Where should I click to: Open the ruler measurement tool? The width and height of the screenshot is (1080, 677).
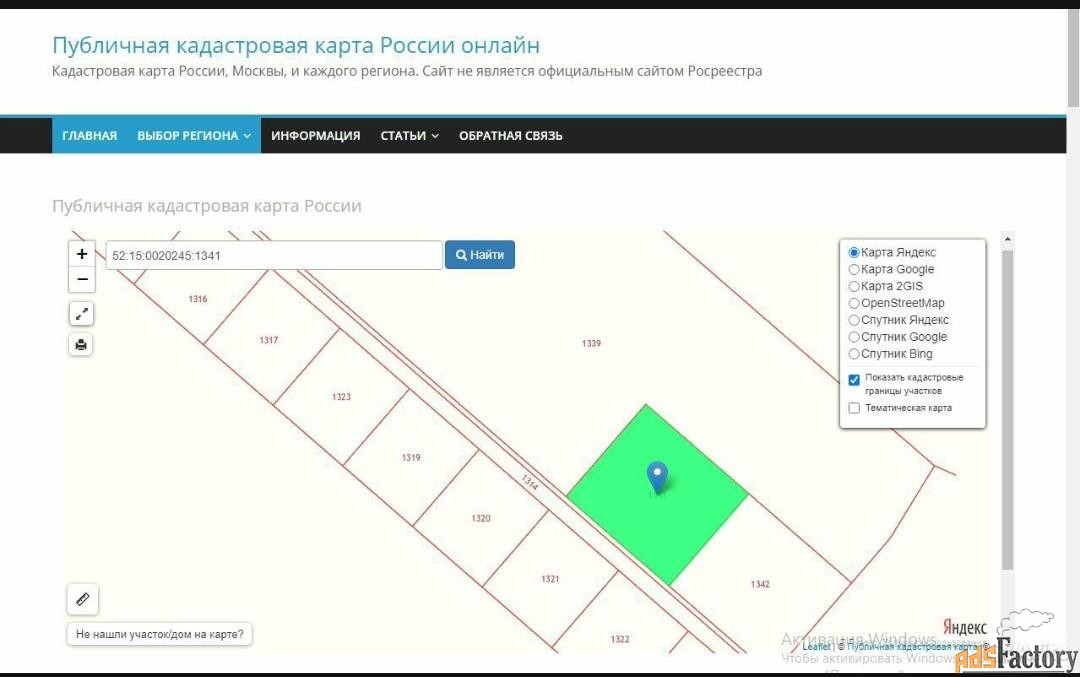click(x=82, y=599)
